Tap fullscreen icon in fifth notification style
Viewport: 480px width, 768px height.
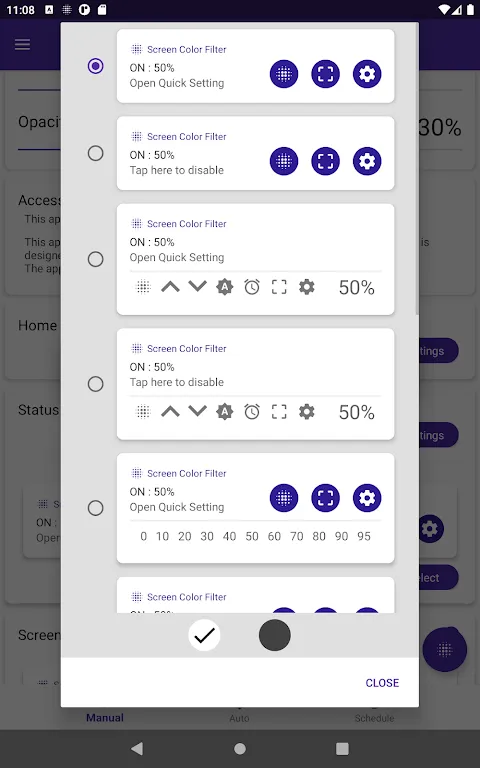pyautogui.click(x=325, y=498)
